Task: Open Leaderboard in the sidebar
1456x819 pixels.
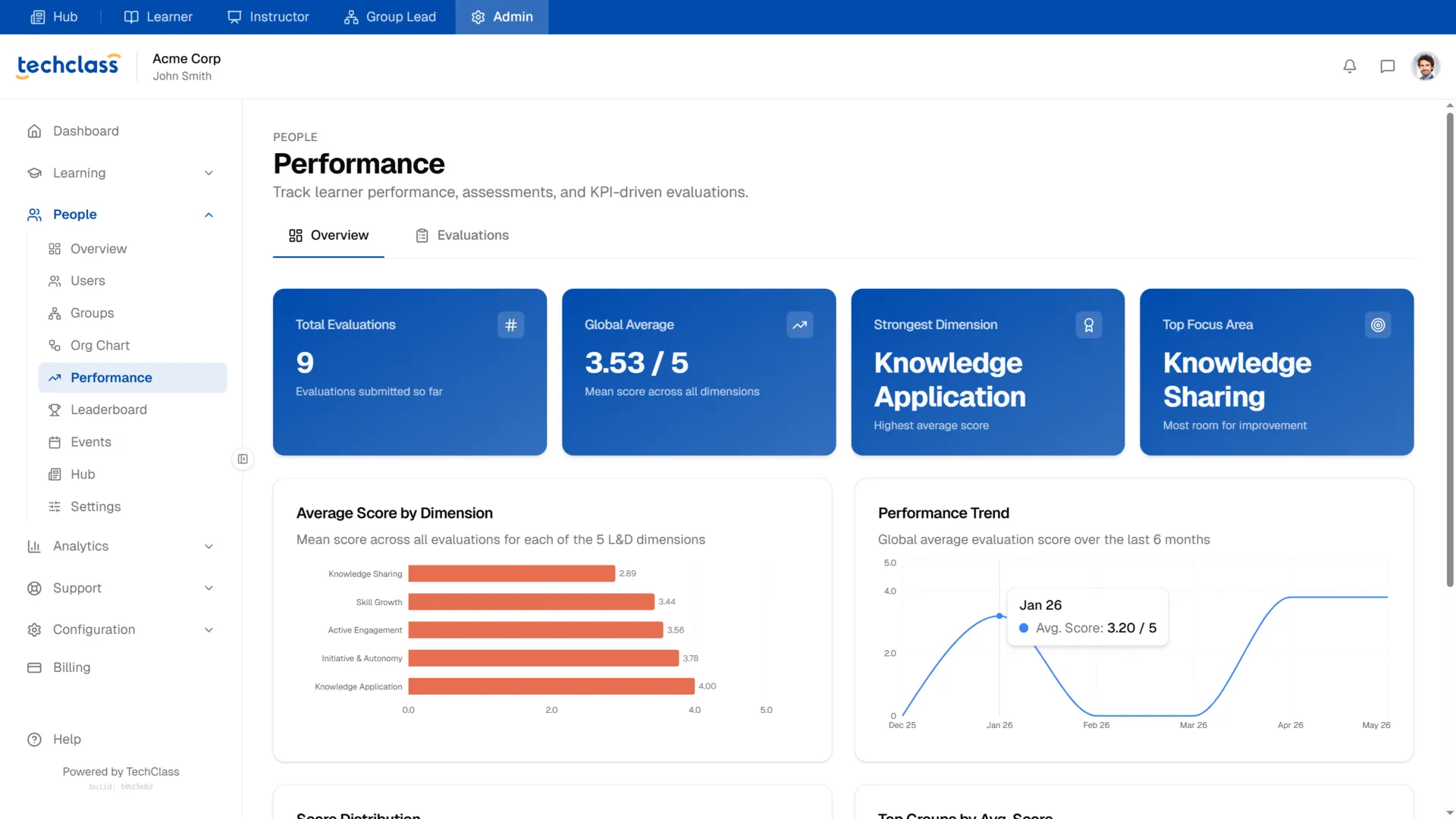Action: 132,409
